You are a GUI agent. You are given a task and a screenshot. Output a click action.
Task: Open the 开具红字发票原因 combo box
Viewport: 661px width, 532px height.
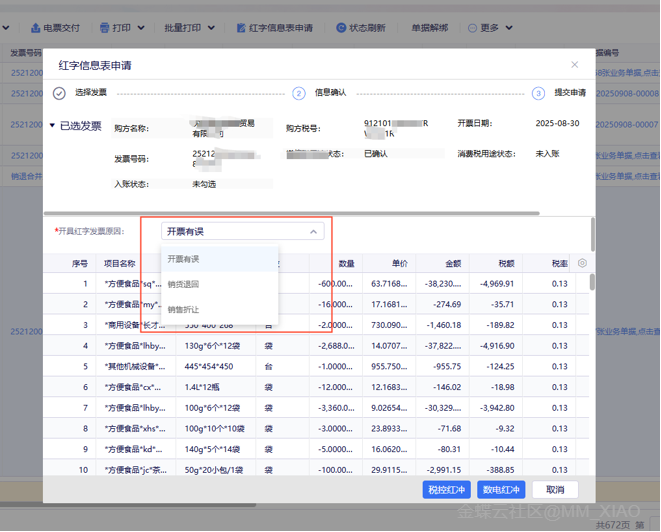pyautogui.click(x=243, y=231)
